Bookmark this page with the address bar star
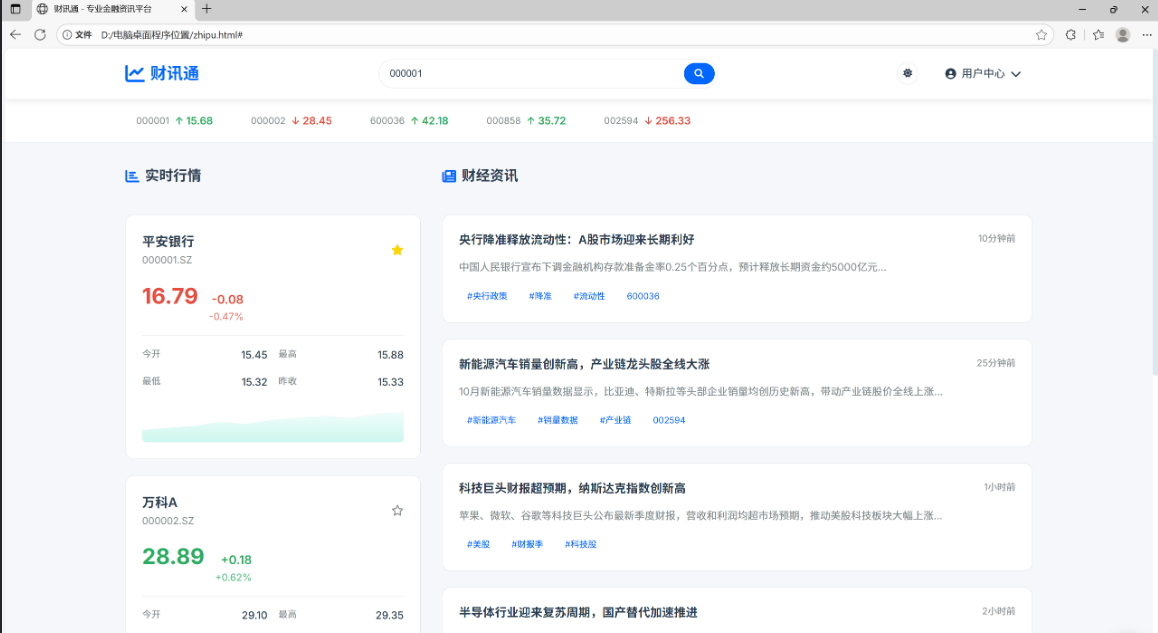Image resolution: width=1158 pixels, height=633 pixels. (1041, 34)
